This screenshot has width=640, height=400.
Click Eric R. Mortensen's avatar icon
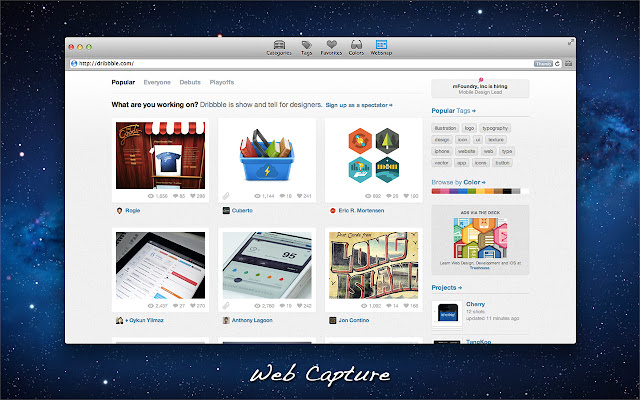[x=332, y=211]
